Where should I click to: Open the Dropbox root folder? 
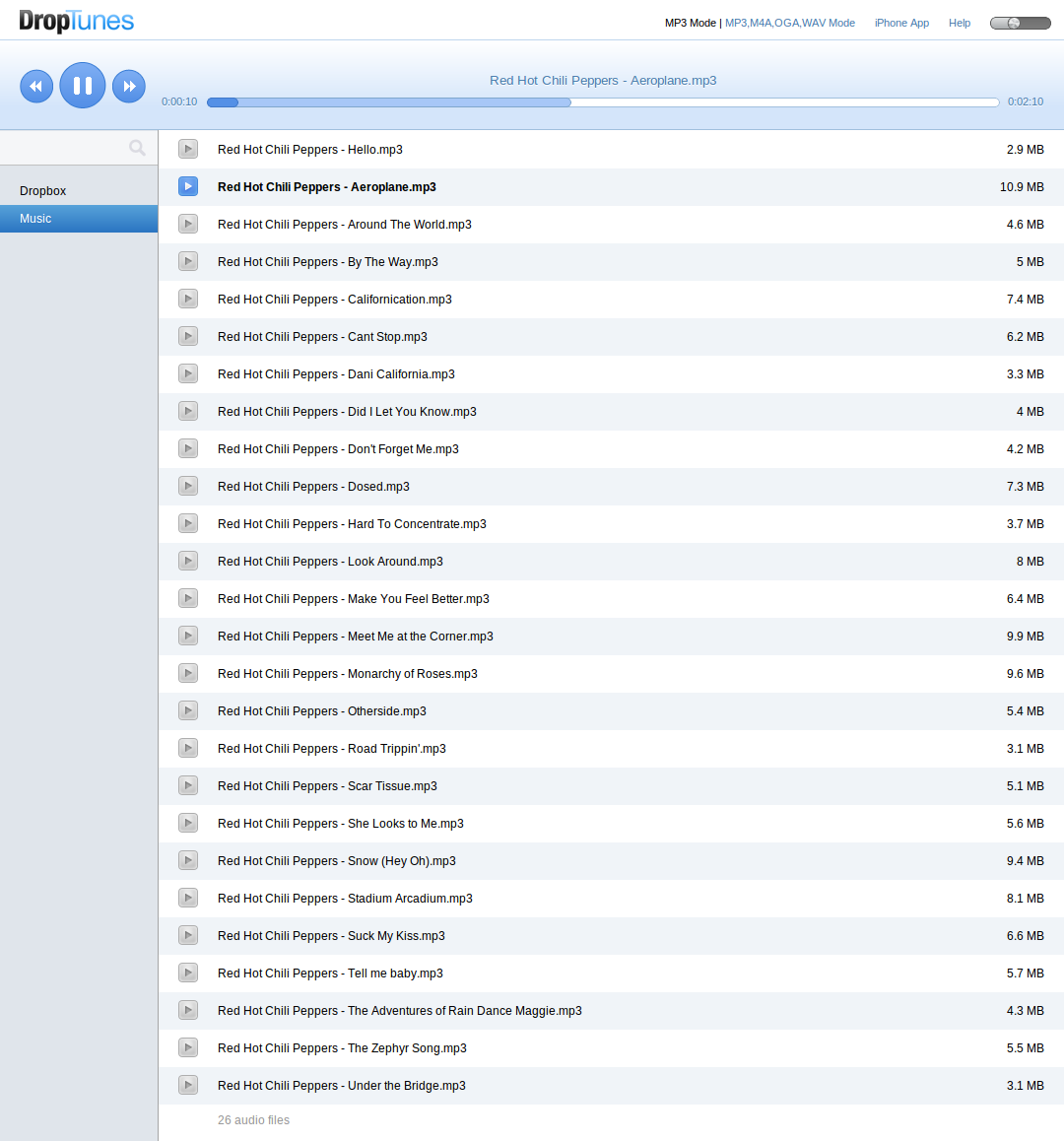click(x=43, y=191)
